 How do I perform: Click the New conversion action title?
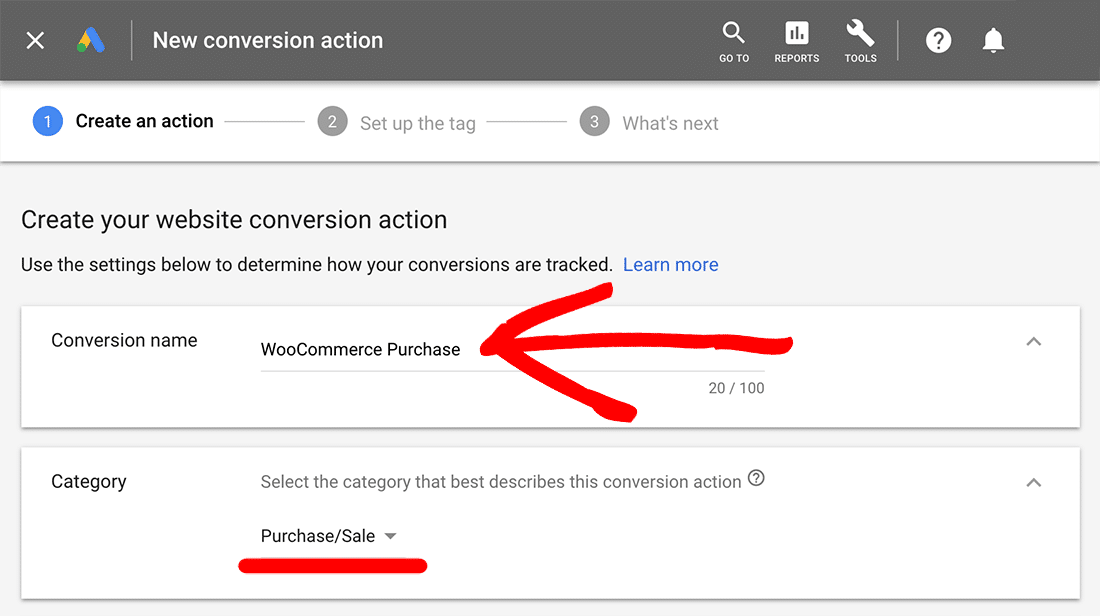tap(268, 41)
